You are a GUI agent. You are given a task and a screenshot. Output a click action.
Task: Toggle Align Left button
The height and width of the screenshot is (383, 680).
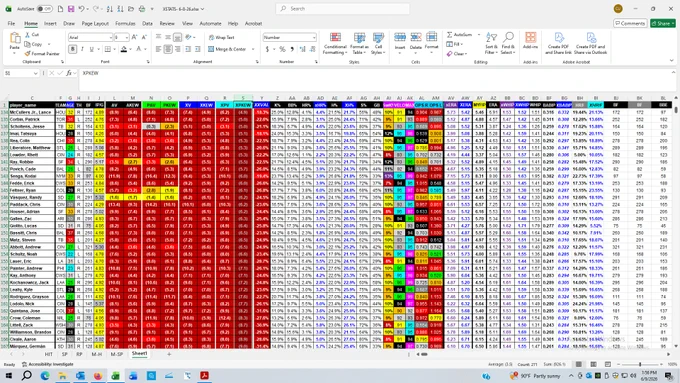point(158,49)
